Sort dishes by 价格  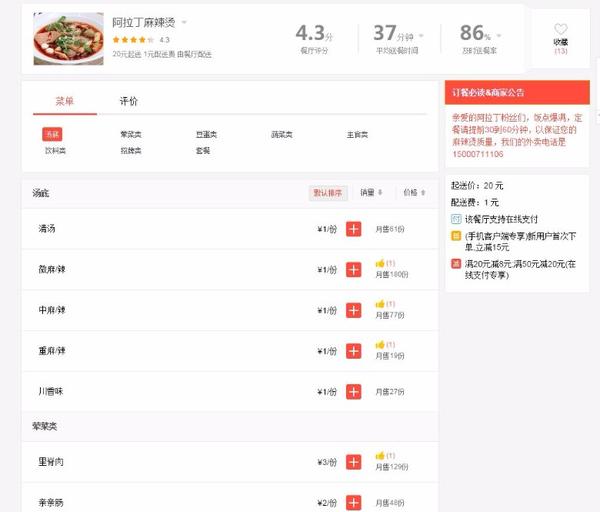[x=414, y=192]
